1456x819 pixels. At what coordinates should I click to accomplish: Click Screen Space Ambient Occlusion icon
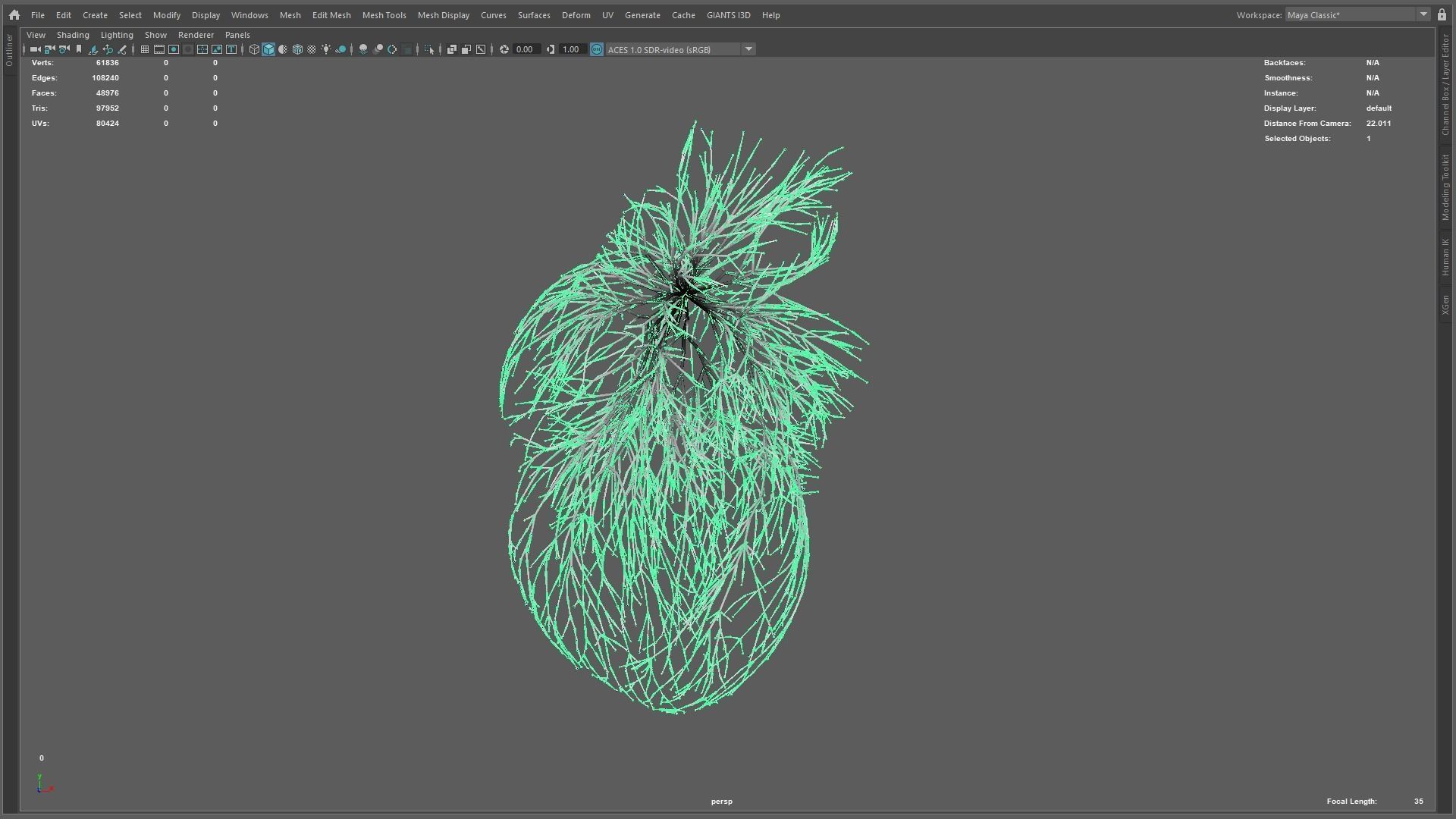click(x=363, y=49)
